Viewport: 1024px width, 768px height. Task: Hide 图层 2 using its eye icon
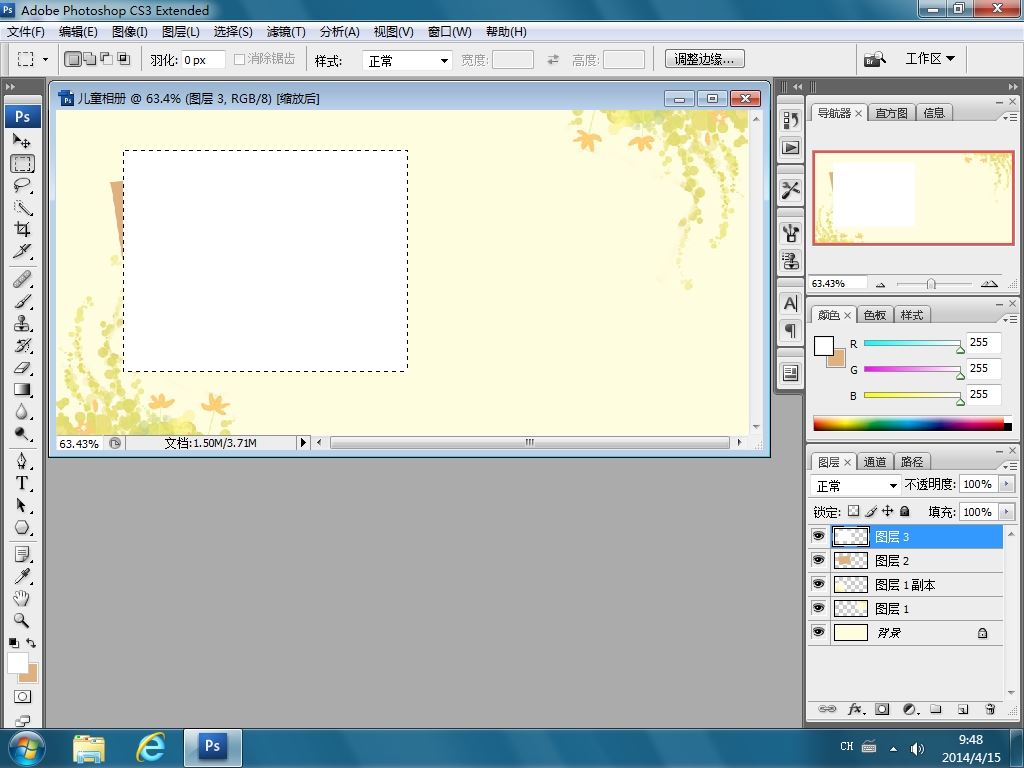coord(818,560)
